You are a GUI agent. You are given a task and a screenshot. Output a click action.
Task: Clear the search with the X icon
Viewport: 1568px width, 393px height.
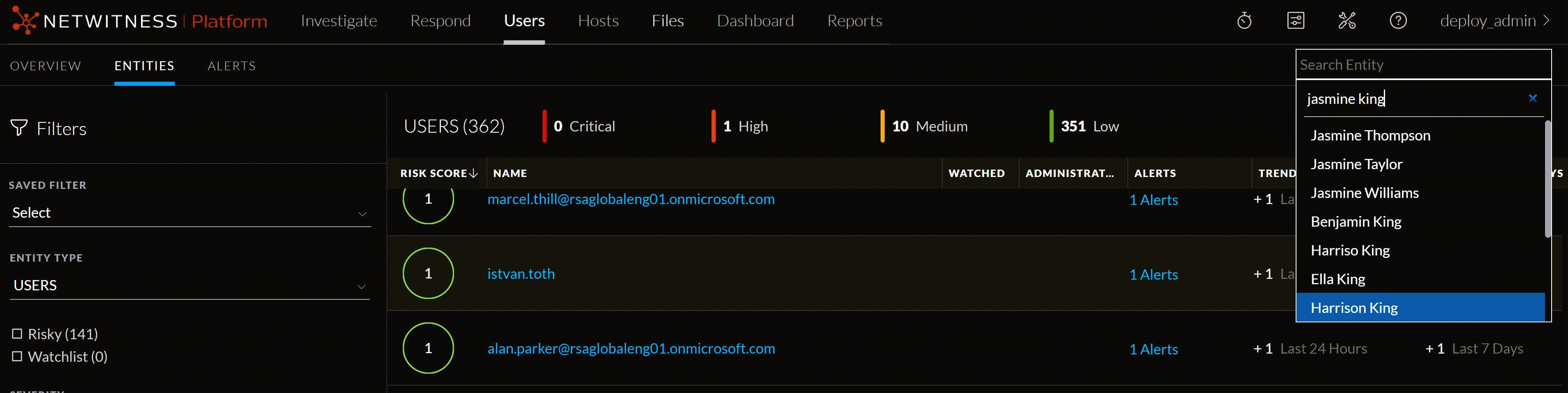click(x=1533, y=98)
